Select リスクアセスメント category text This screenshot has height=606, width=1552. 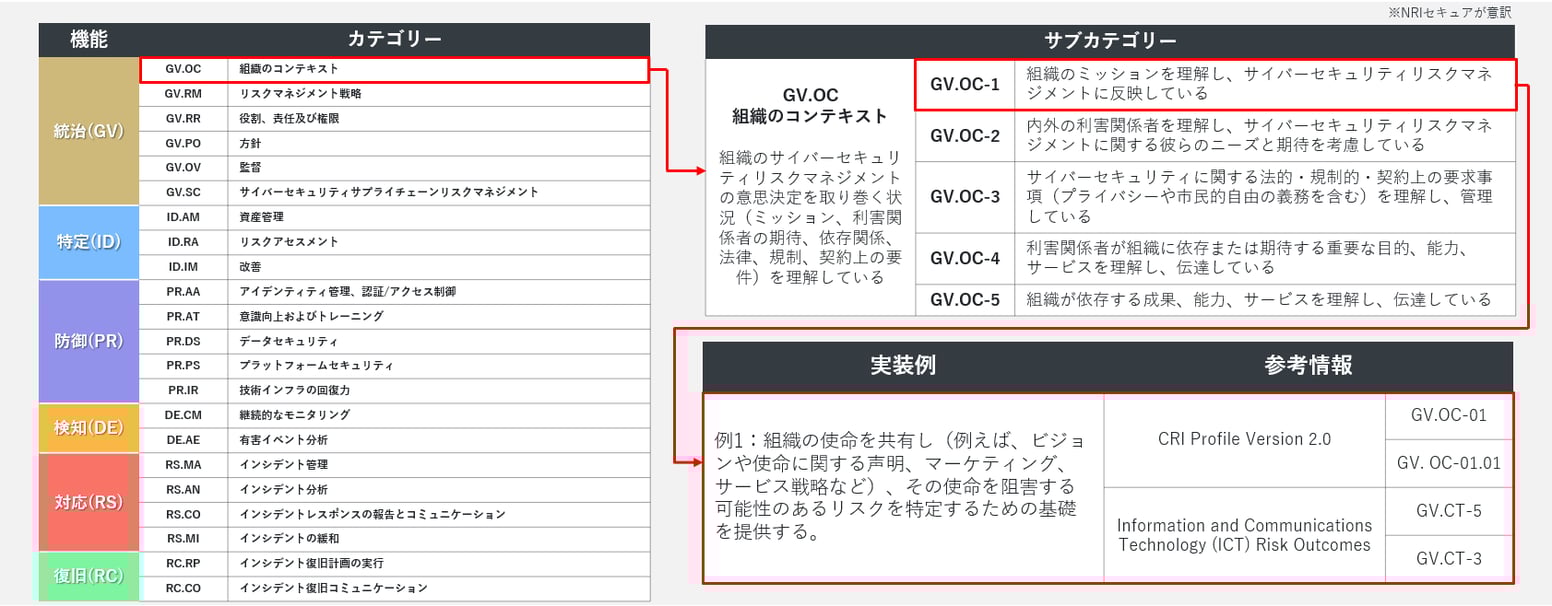[x=289, y=242]
